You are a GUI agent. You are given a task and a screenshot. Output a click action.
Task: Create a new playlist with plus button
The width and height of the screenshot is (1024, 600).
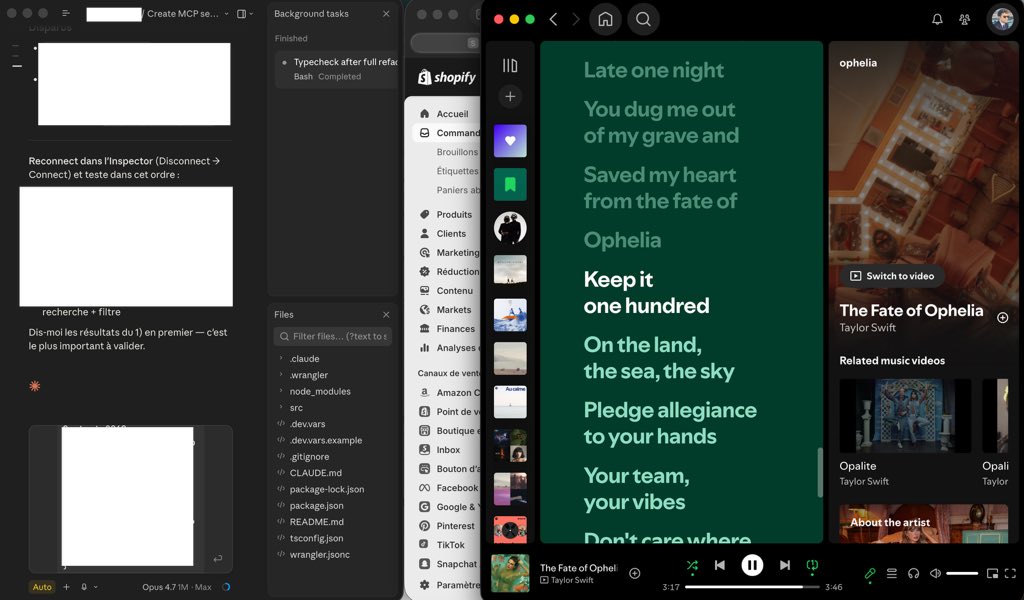click(x=510, y=97)
